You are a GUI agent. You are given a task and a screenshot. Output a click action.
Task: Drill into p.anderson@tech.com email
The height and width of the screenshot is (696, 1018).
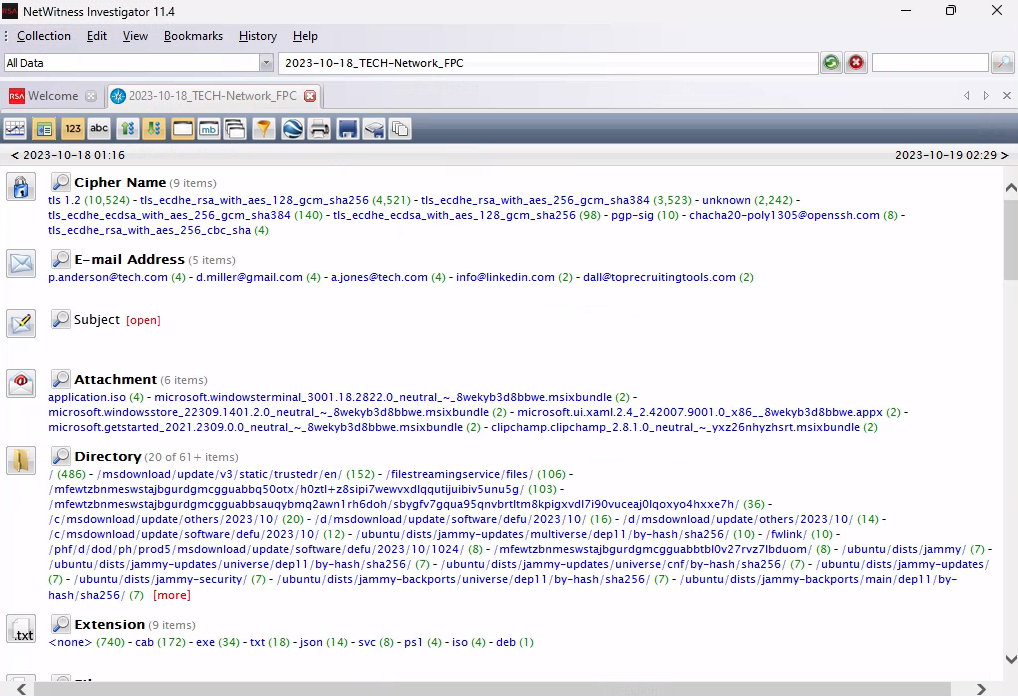coord(108,277)
